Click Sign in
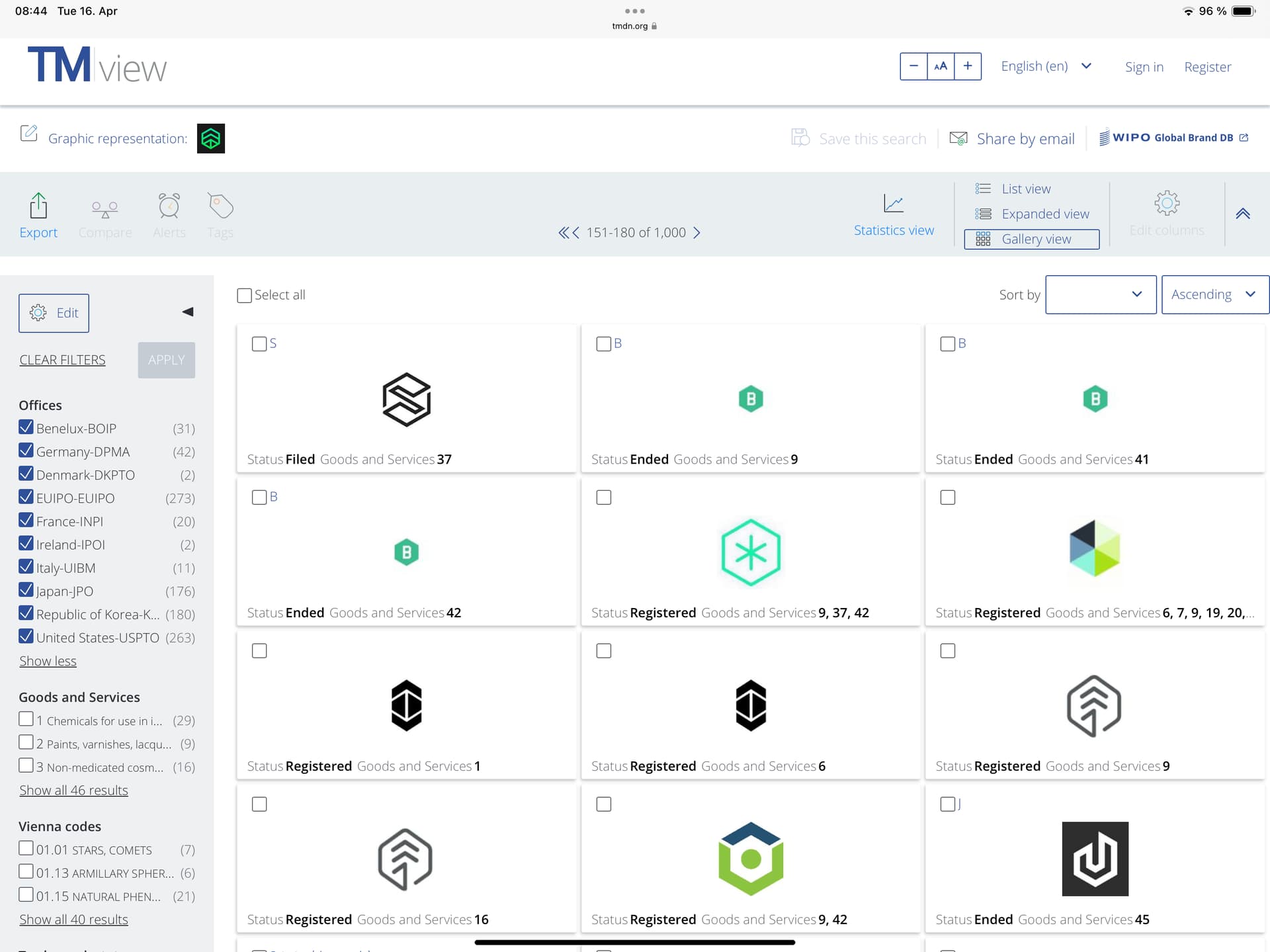This screenshot has height=952, width=1270. [x=1144, y=67]
